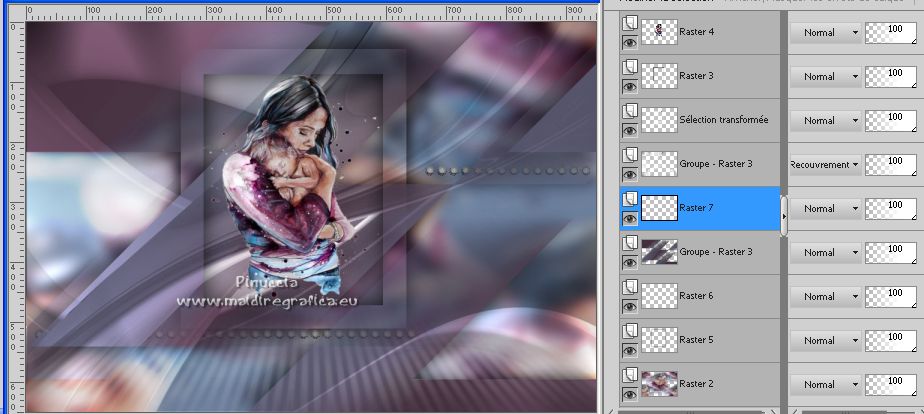Hide the Sélection transformée layer
Image resolution: width=924 pixels, height=414 pixels.
(630, 131)
